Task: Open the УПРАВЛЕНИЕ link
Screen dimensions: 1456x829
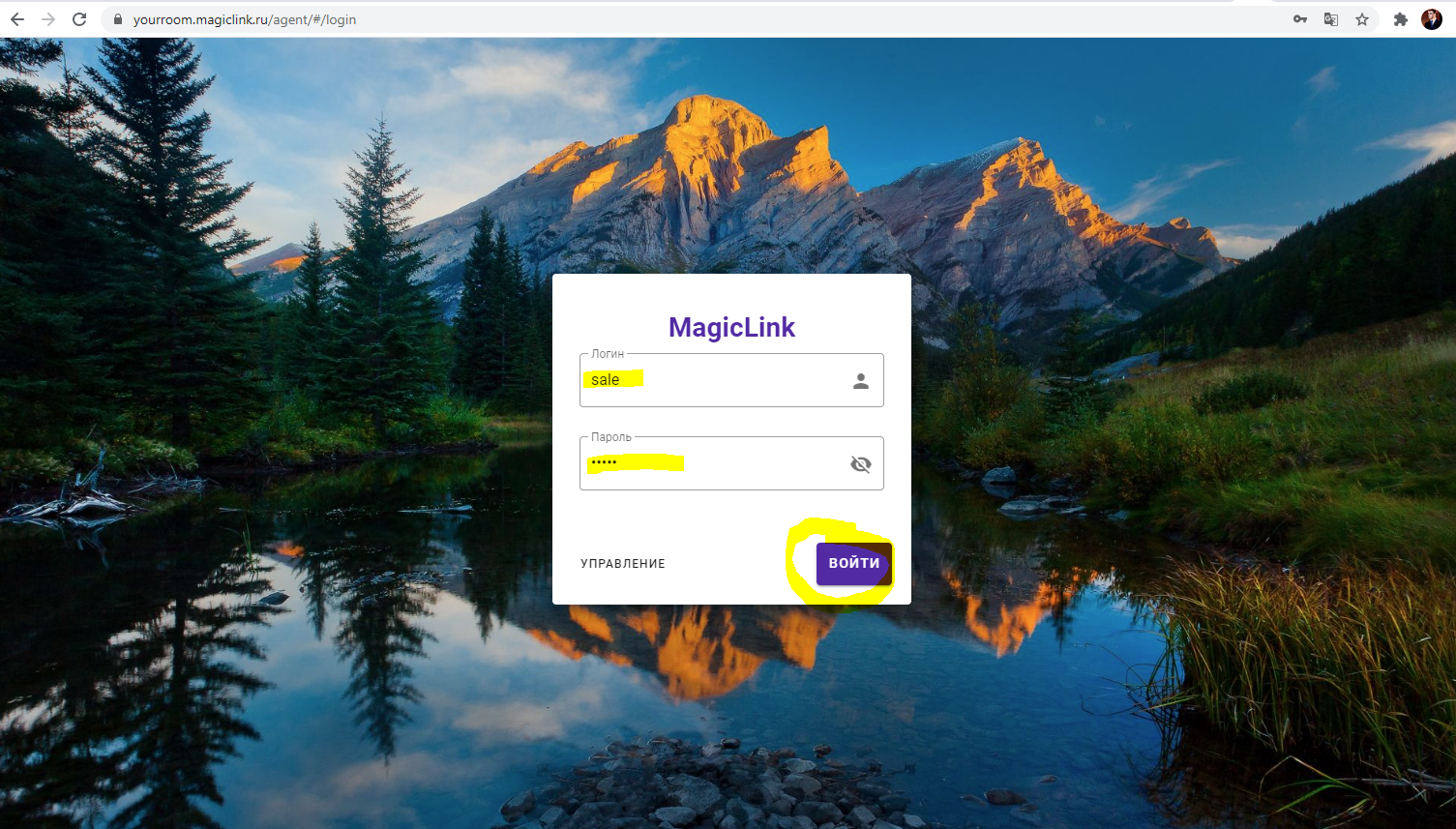Action: coord(623,564)
